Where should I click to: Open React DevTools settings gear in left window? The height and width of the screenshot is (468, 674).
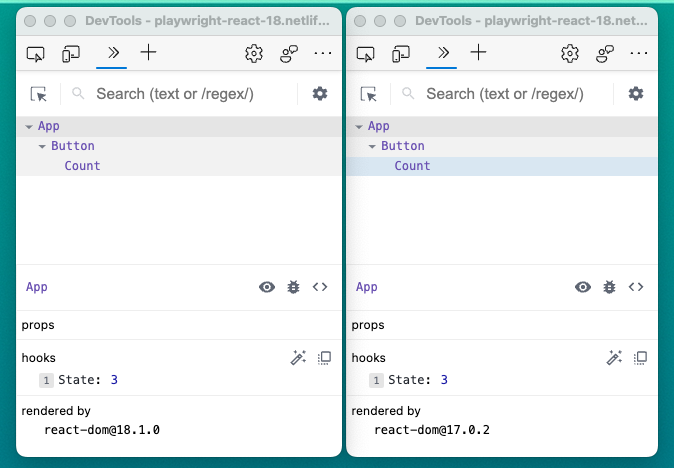tap(320, 94)
